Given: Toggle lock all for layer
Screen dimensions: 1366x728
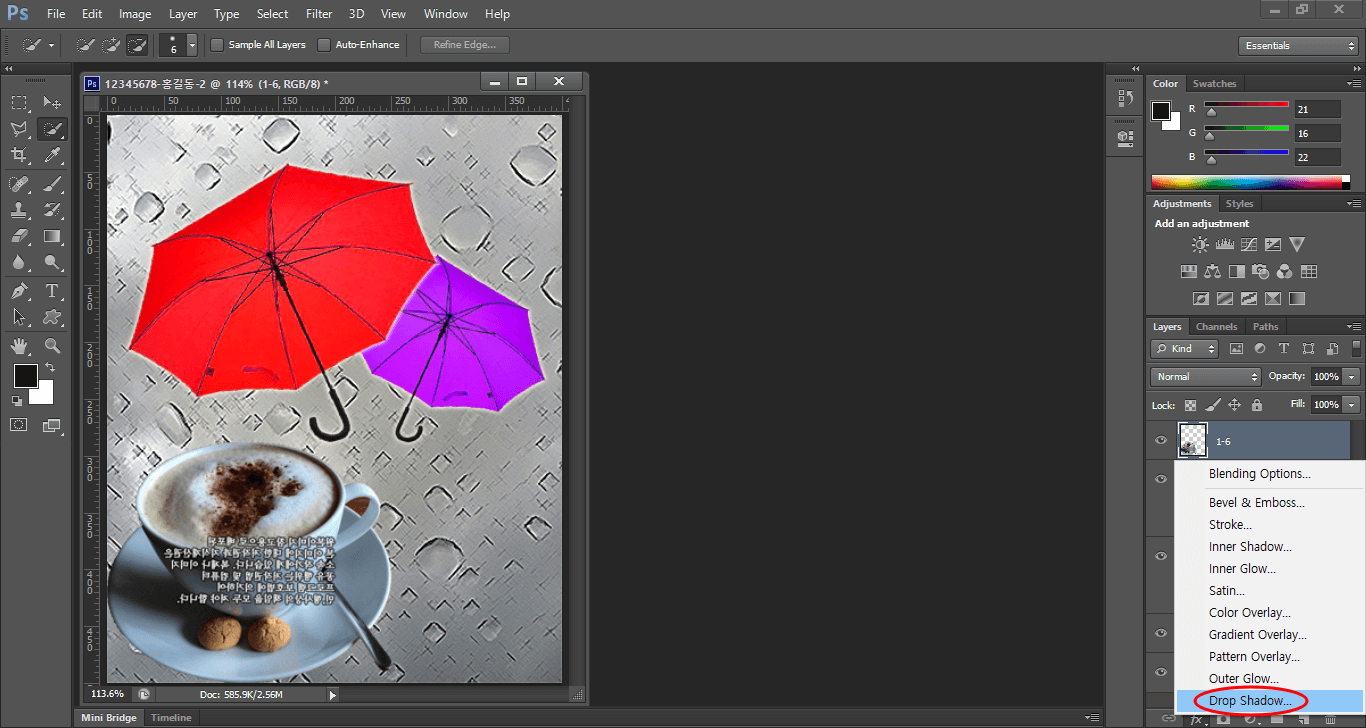Looking at the screenshot, I should click(x=1257, y=405).
